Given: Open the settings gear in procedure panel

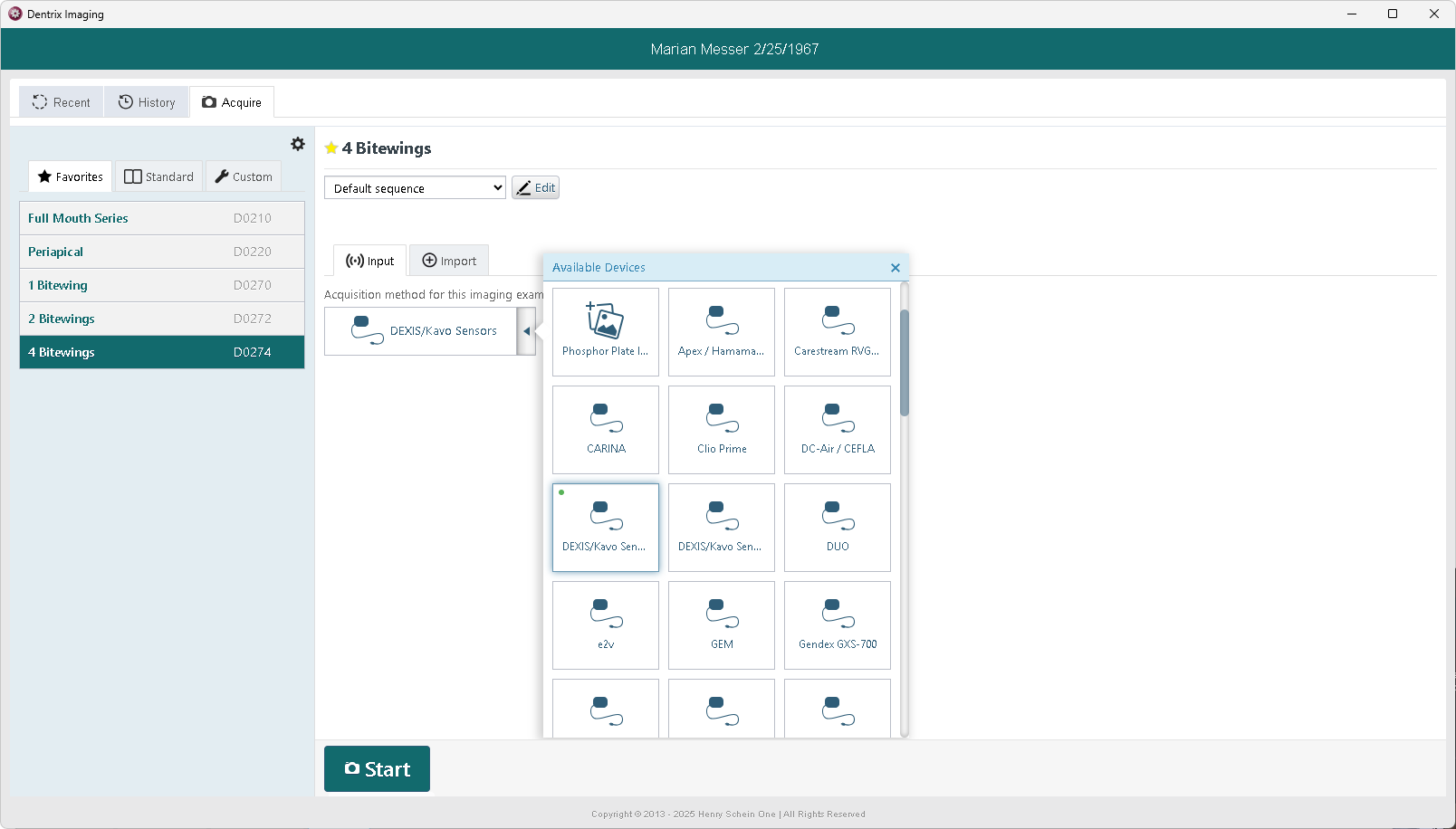Looking at the screenshot, I should 298,144.
